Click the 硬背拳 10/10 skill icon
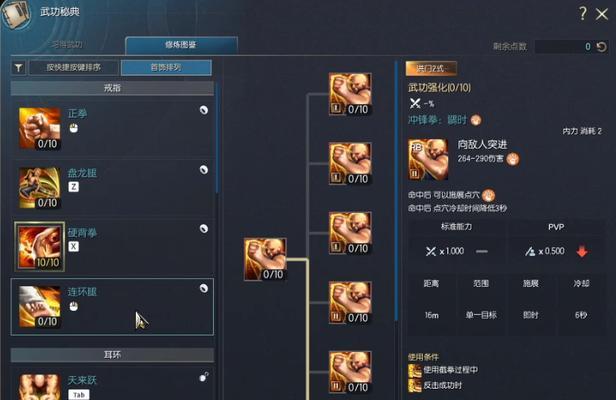 point(40,247)
